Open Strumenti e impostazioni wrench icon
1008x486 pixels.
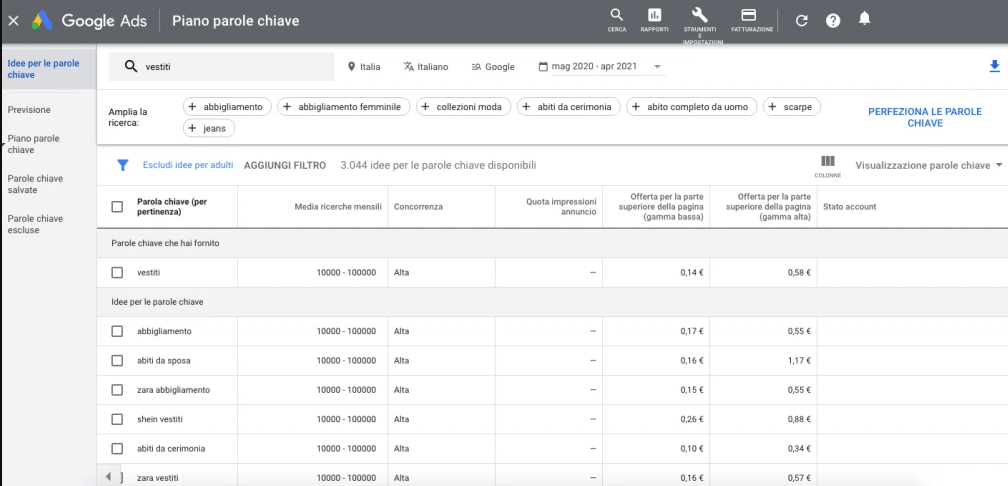[x=700, y=16]
